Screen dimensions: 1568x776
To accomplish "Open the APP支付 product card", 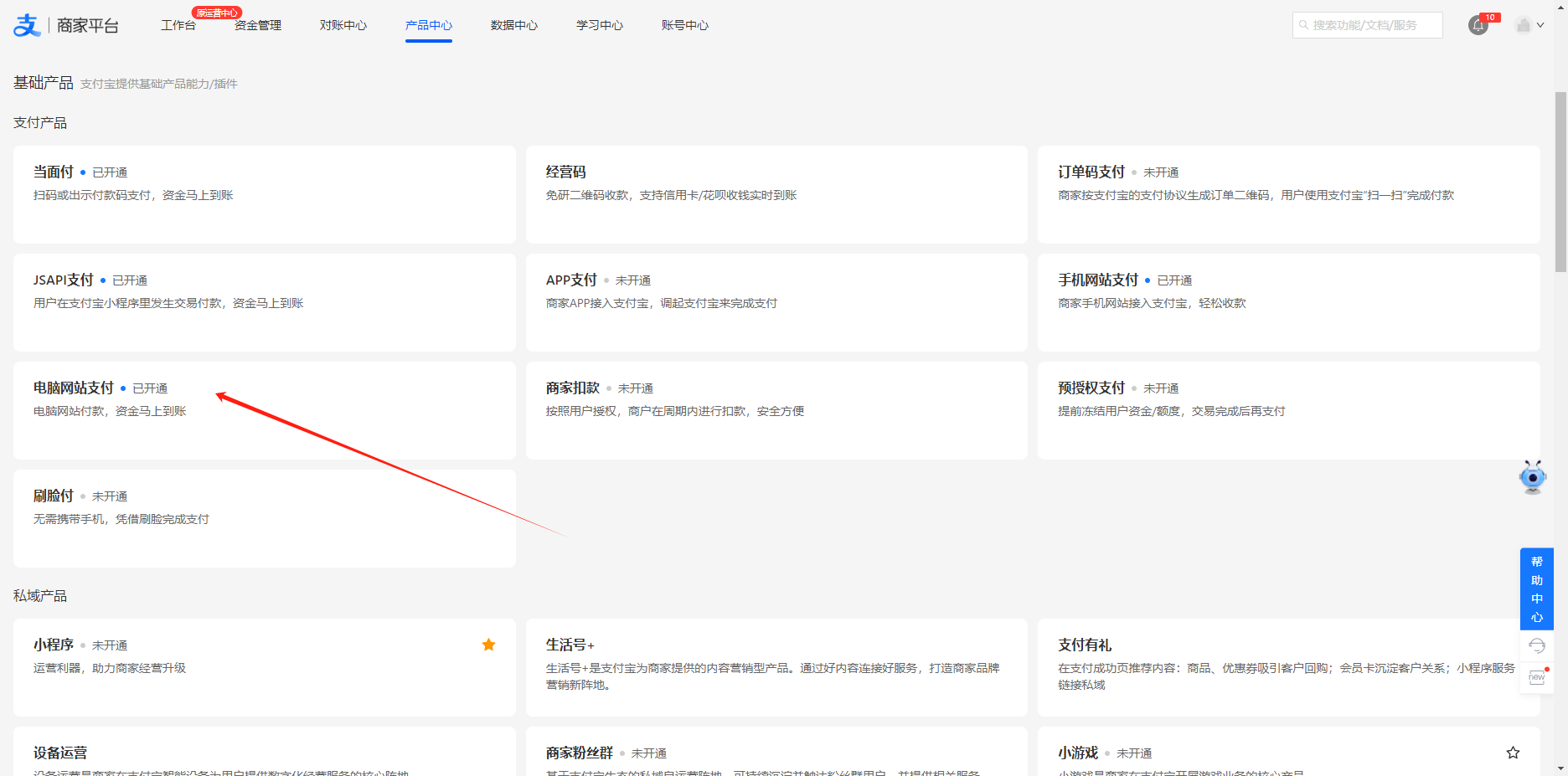I will coord(776,302).
